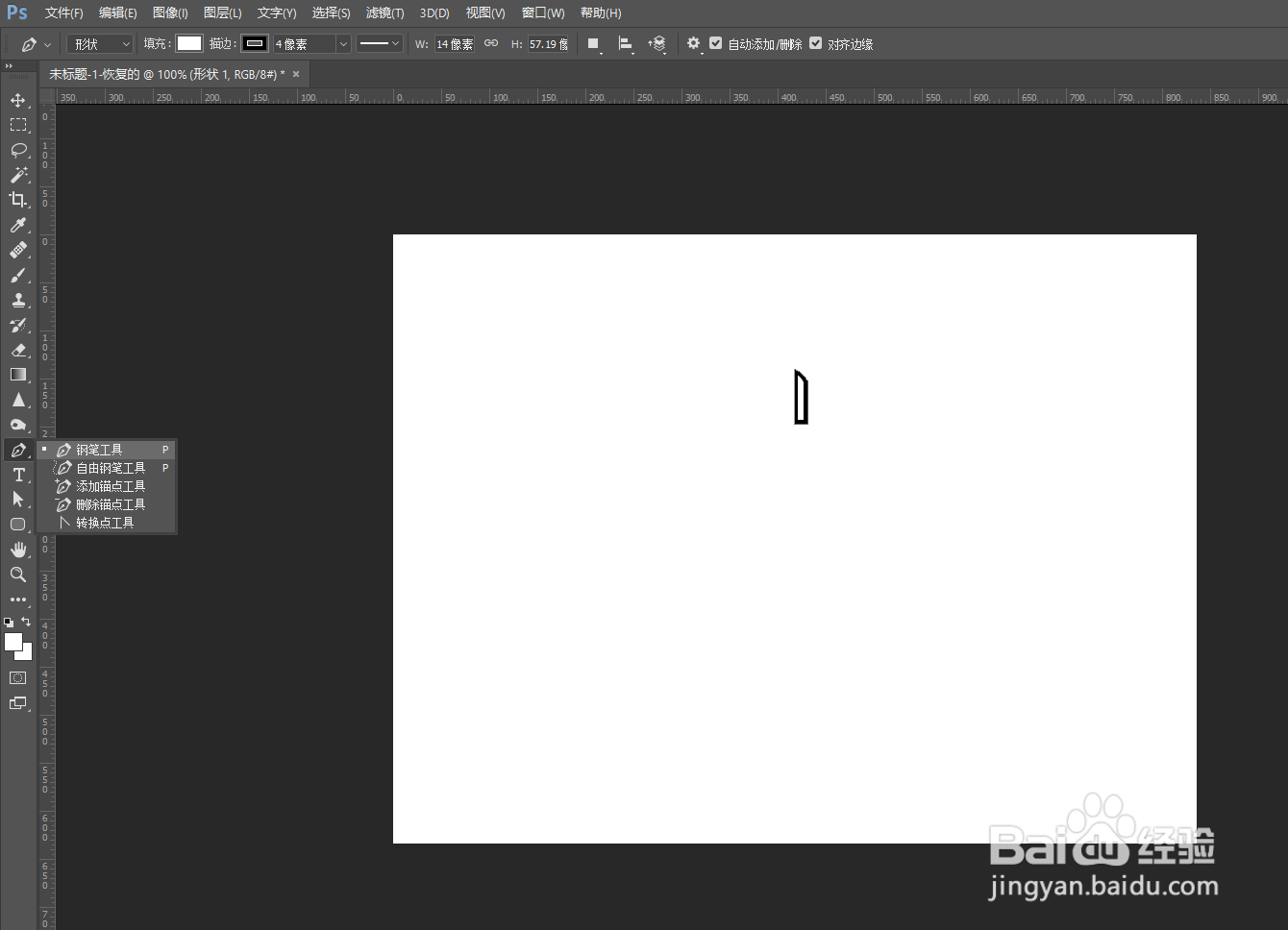1288x930 pixels.
Task: Select the Rounded Rectangle shape tool
Action: click(x=18, y=525)
